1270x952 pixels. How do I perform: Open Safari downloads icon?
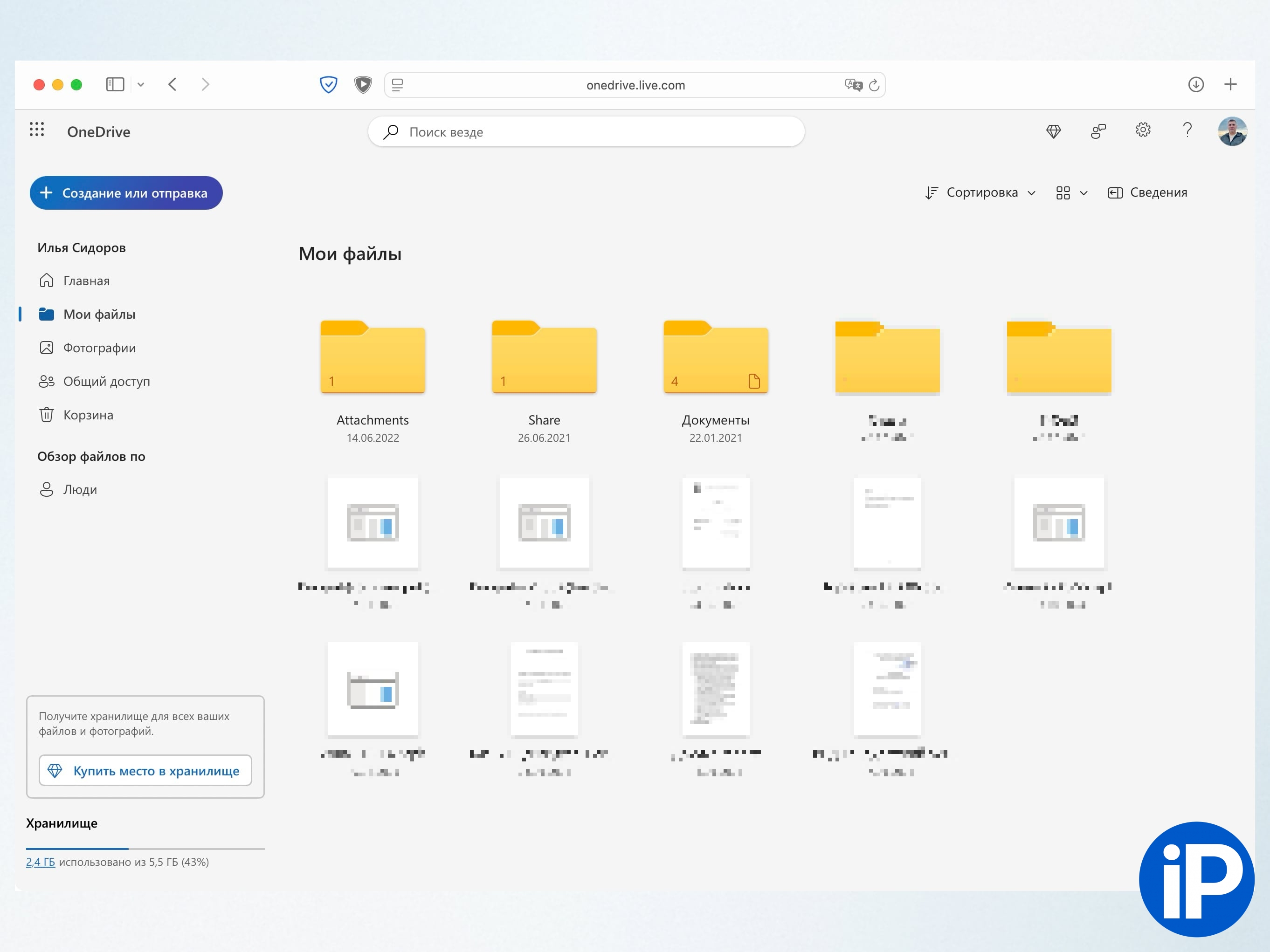click(1195, 85)
